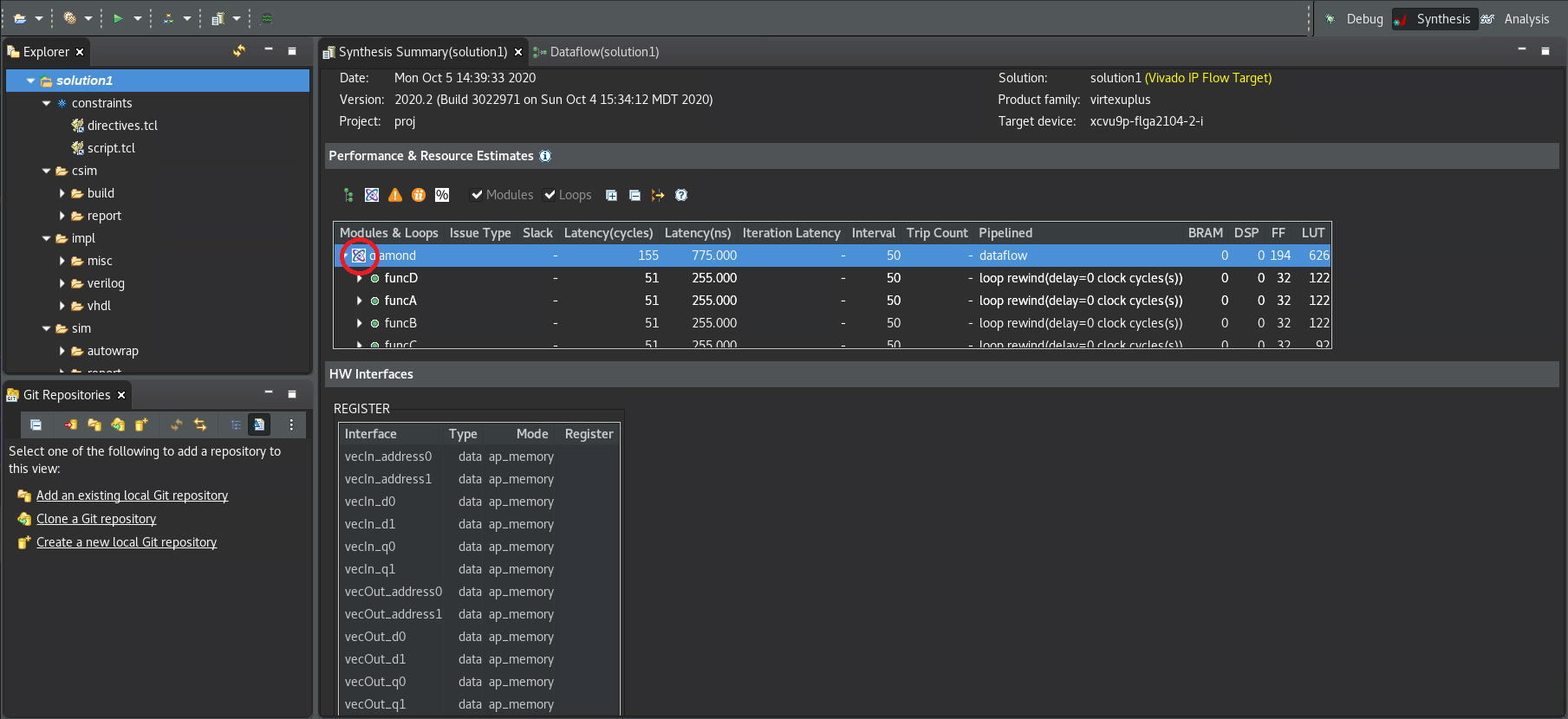Switch to Analysis perspective
The image size is (1568, 719).
1516,19
